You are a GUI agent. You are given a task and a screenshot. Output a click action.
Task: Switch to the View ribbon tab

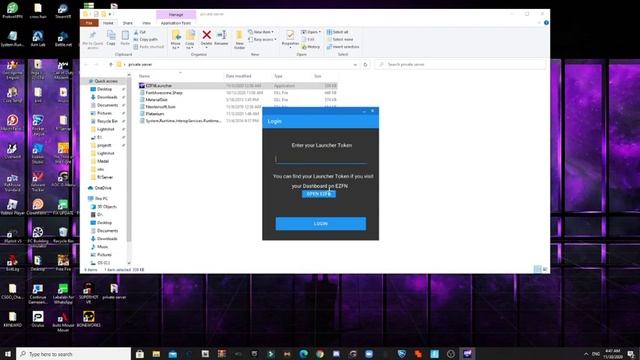(146, 23)
